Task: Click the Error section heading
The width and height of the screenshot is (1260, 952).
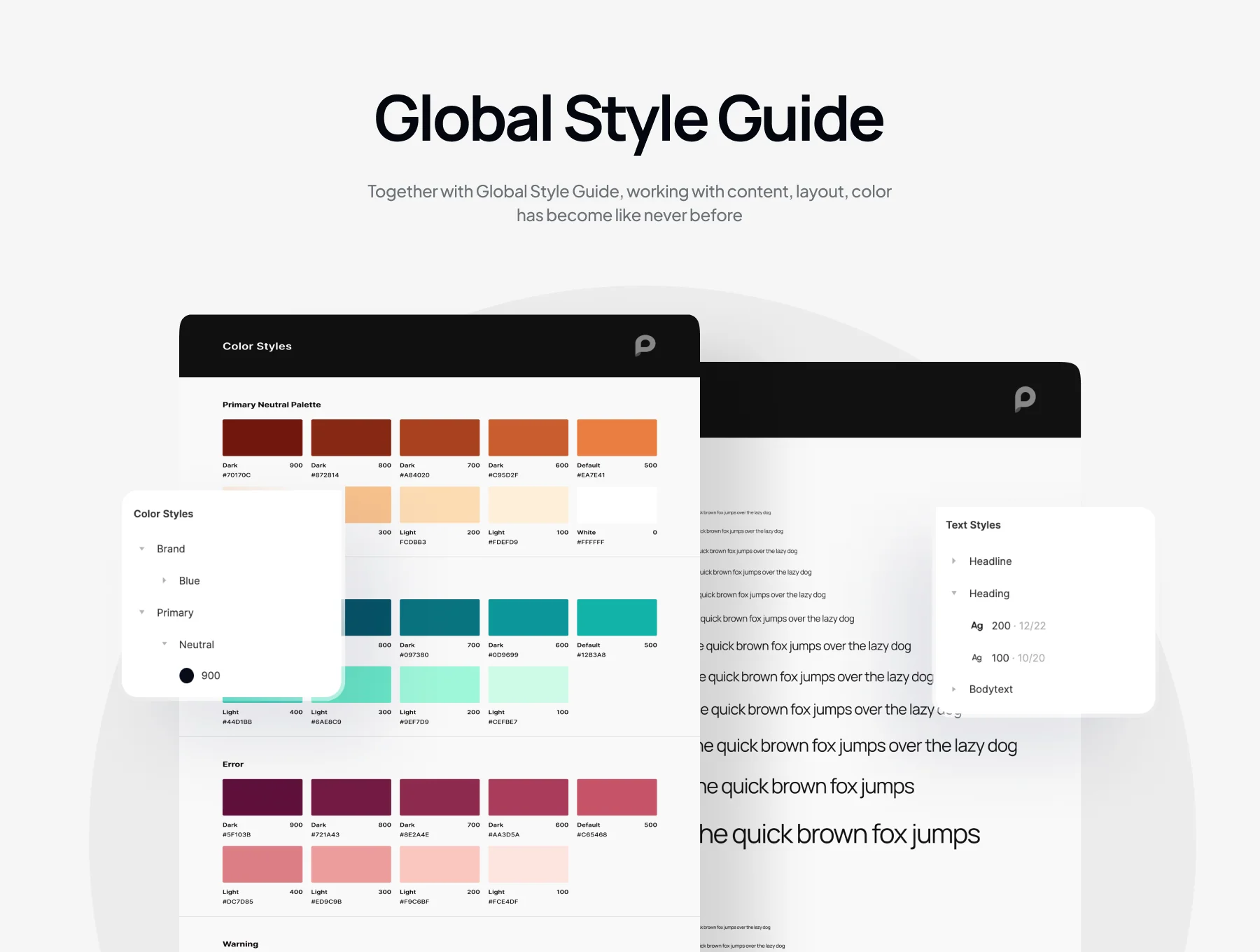Action: (x=233, y=764)
